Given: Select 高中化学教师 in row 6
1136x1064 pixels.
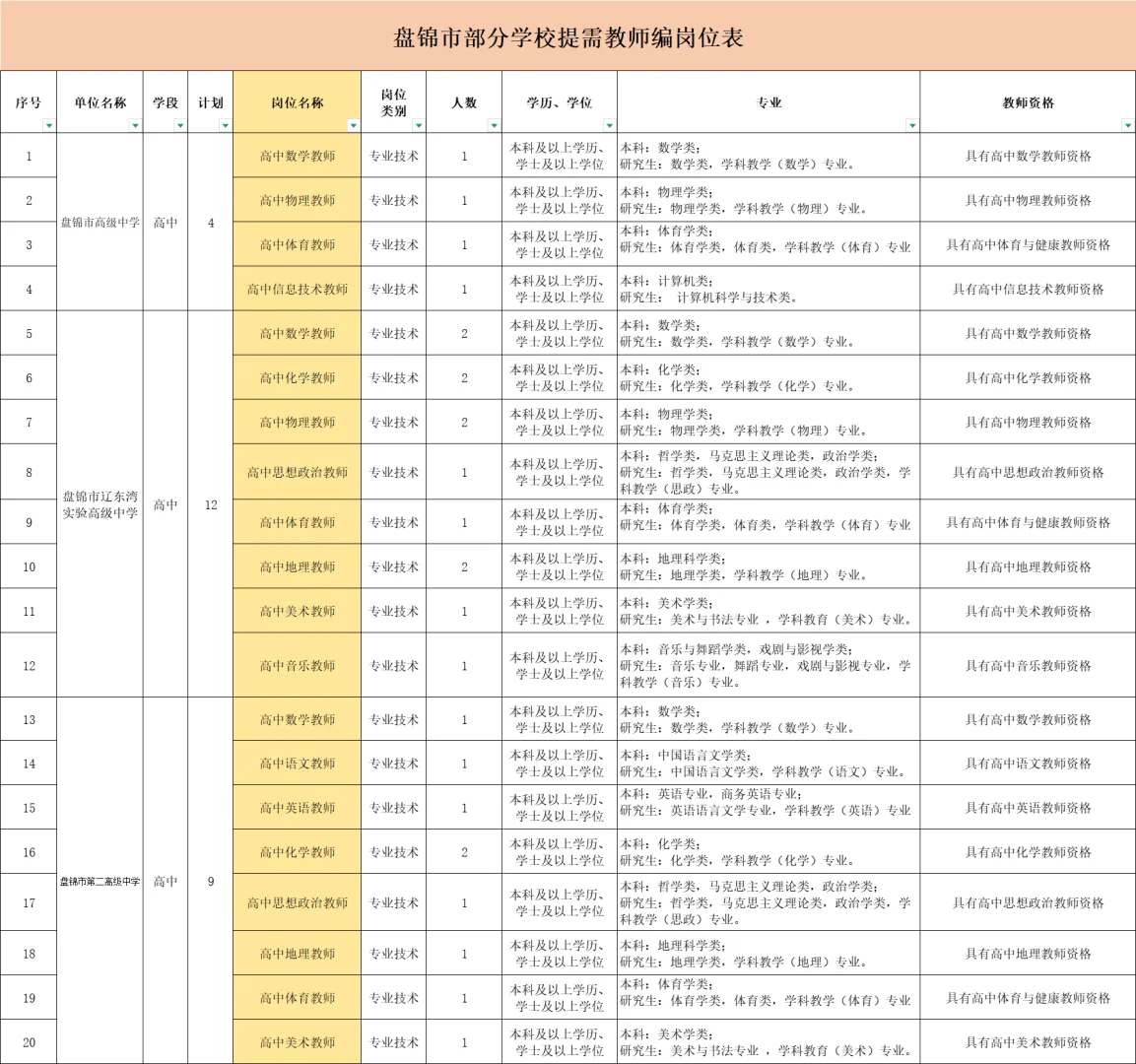Looking at the screenshot, I should tap(297, 377).
